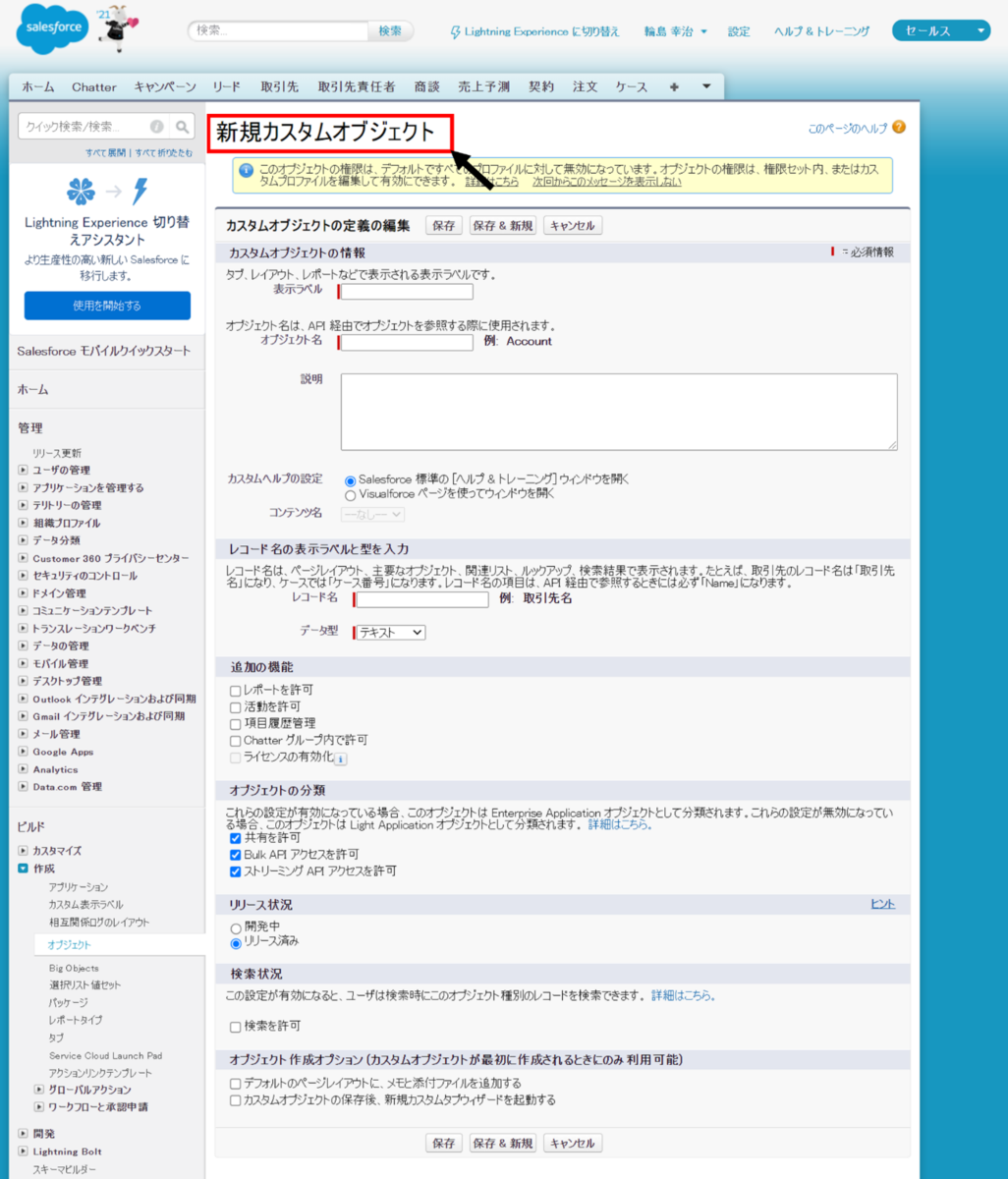Allow reports checkbox レポートを許可
The height and width of the screenshot is (1179, 1008).
click(x=235, y=691)
